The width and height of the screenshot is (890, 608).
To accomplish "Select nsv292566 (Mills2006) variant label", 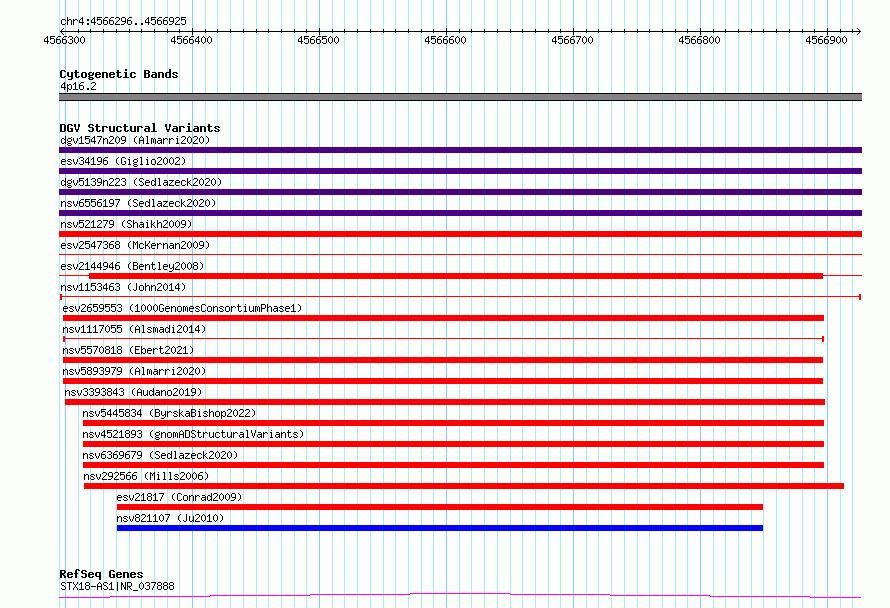I will coord(146,476).
